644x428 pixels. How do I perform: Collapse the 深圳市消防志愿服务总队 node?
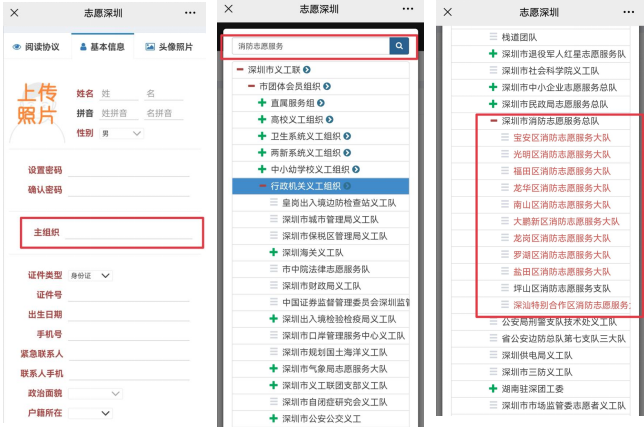tap(493, 121)
